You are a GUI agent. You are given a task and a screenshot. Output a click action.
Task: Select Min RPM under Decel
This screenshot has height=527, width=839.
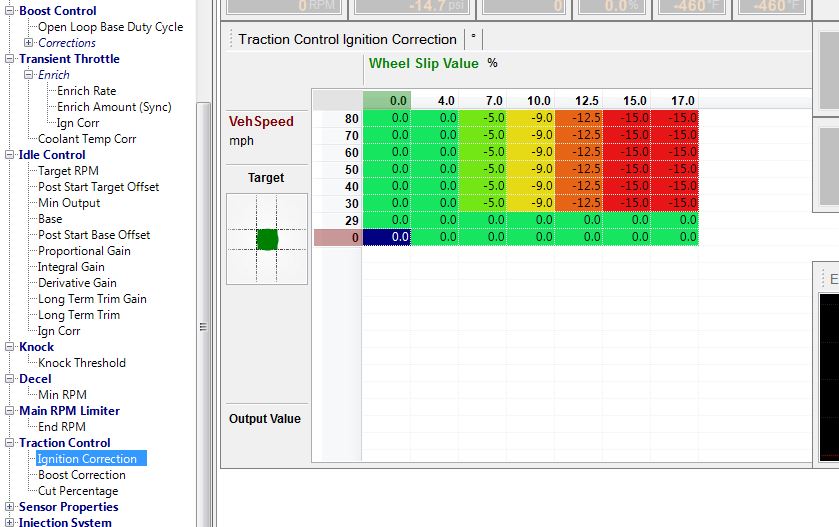(62, 395)
